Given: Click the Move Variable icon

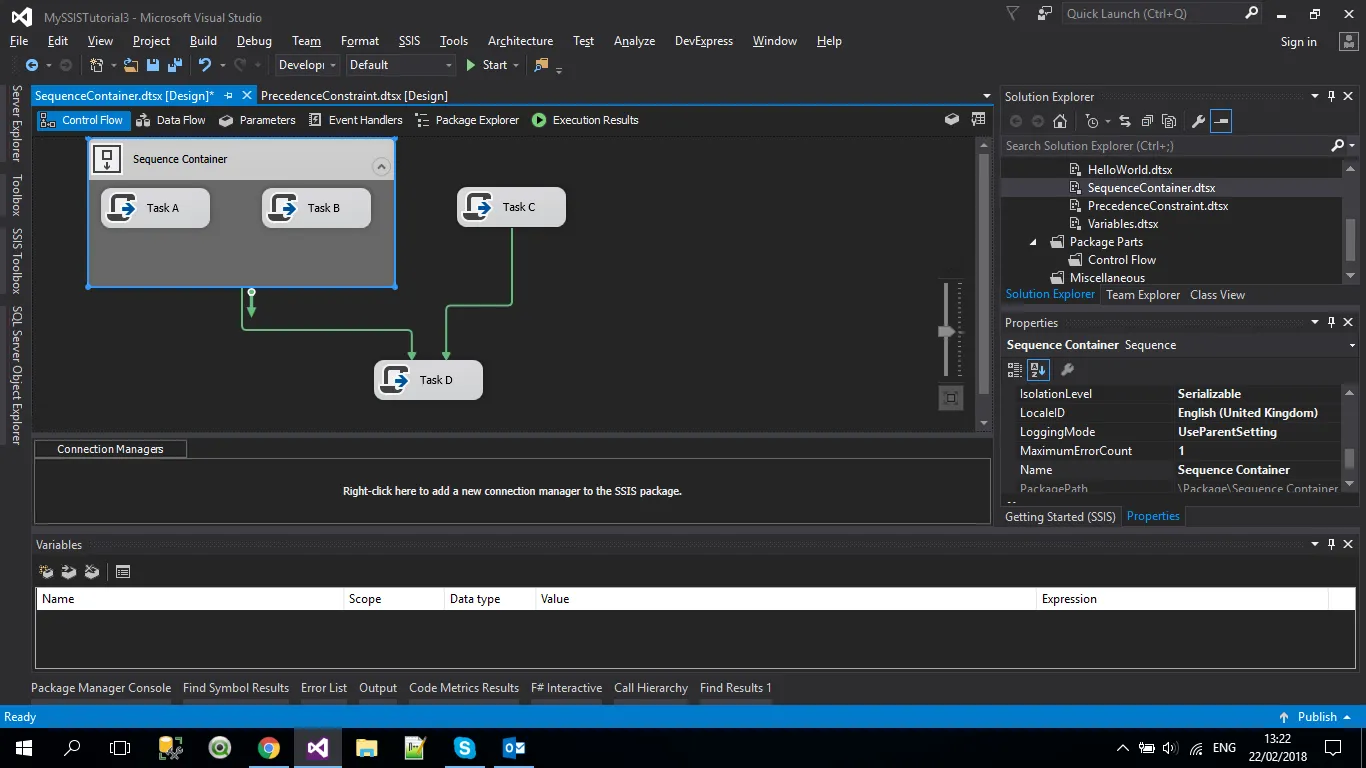Looking at the screenshot, I should 69,572.
